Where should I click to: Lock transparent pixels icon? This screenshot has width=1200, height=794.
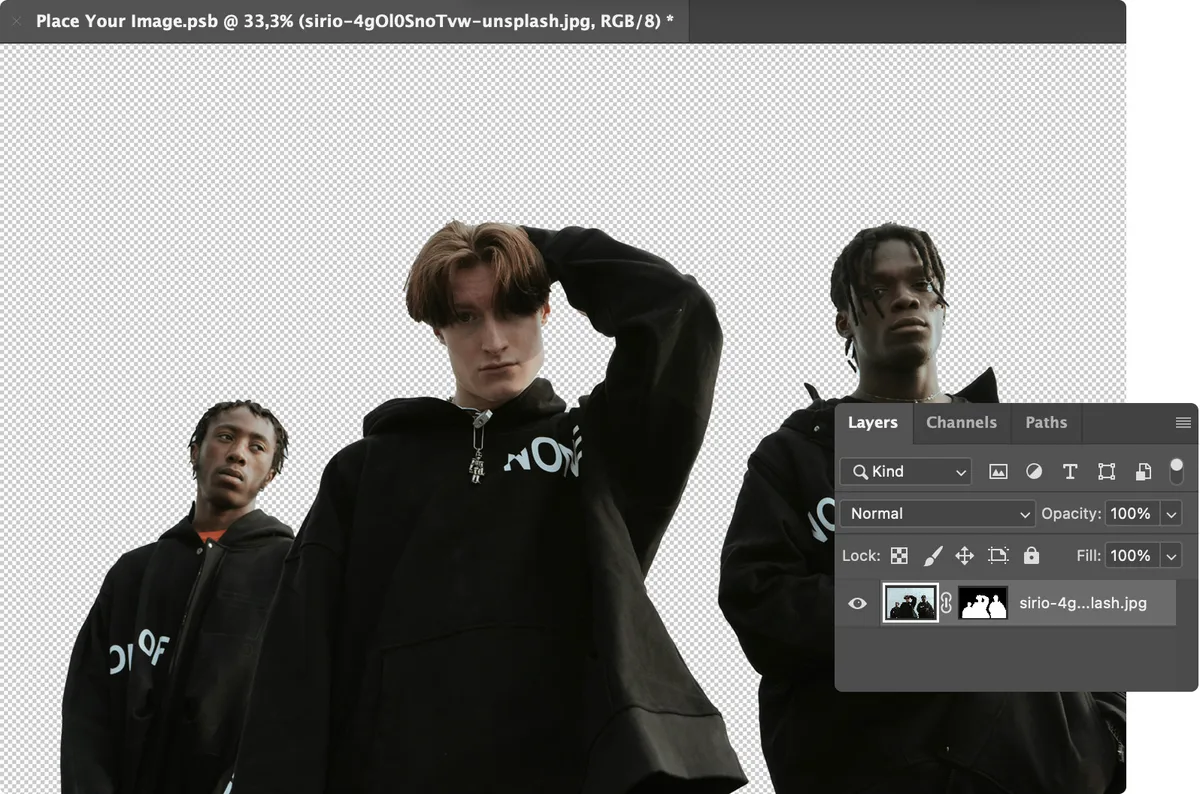(x=899, y=556)
